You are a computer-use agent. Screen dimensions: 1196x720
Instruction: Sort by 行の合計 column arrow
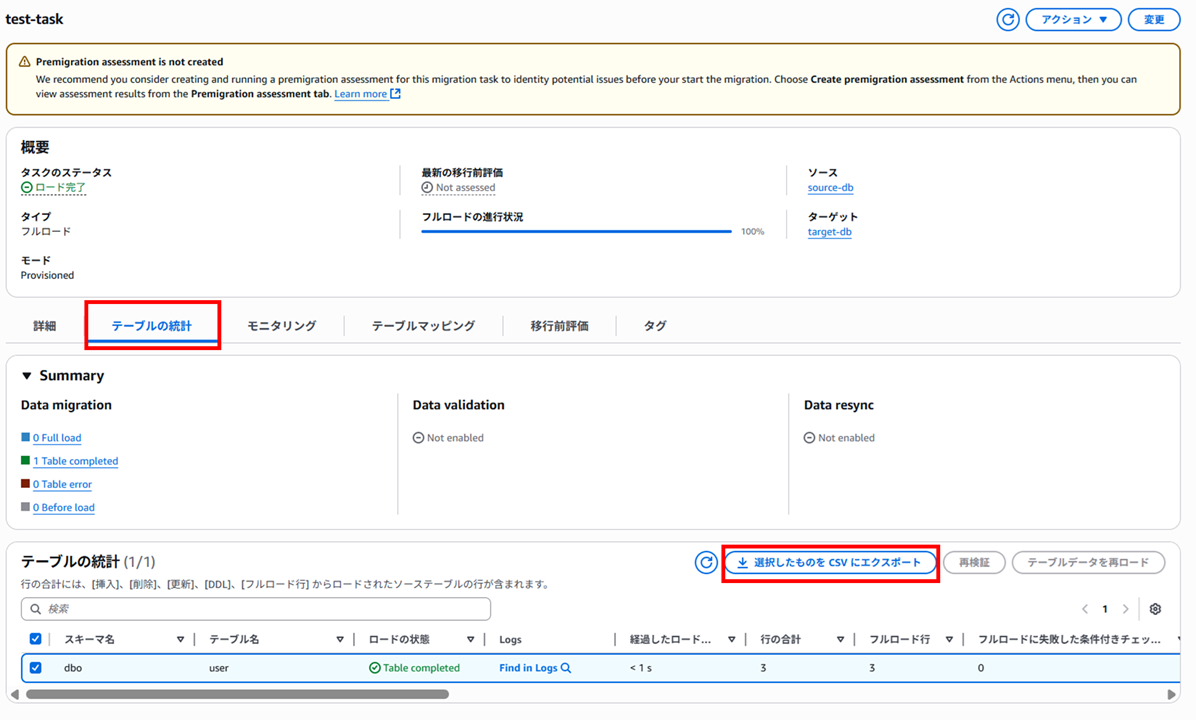[840, 640]
